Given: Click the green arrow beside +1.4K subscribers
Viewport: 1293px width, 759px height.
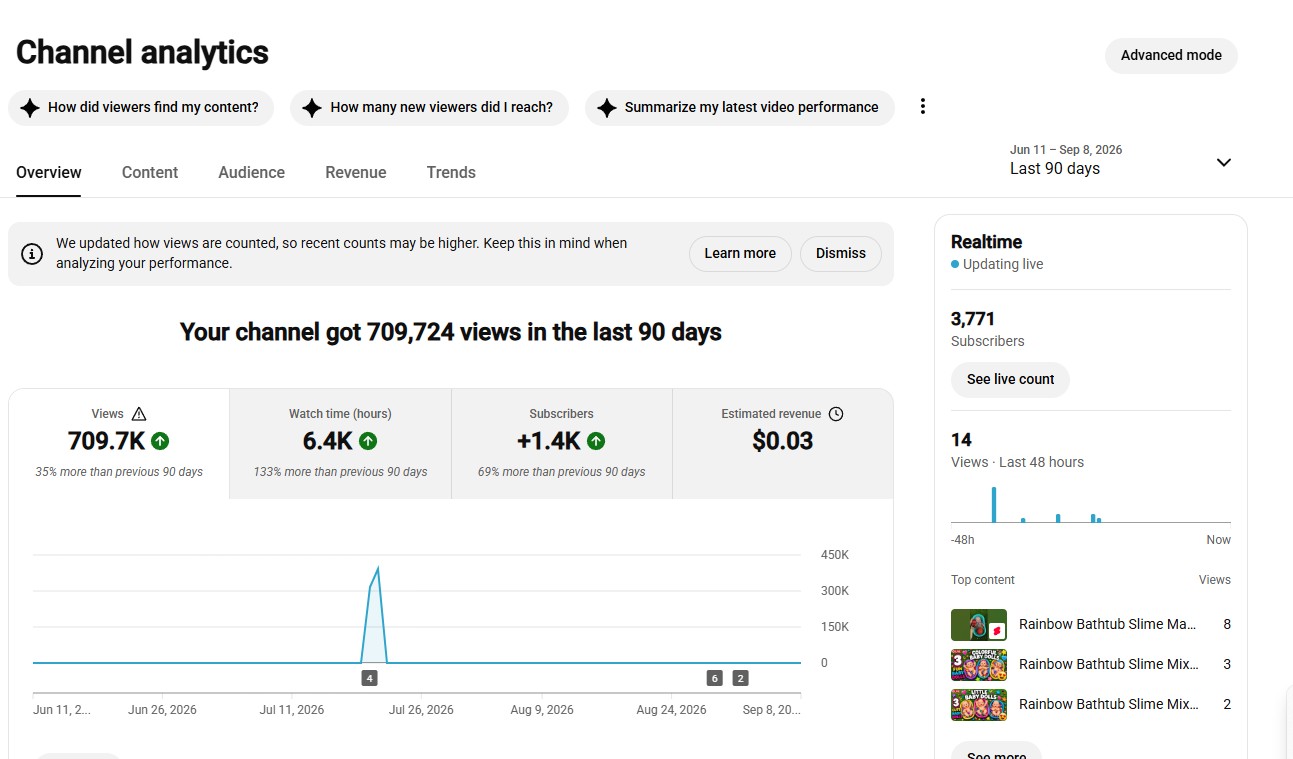Looking at the screenshot, I should point(596,441).
